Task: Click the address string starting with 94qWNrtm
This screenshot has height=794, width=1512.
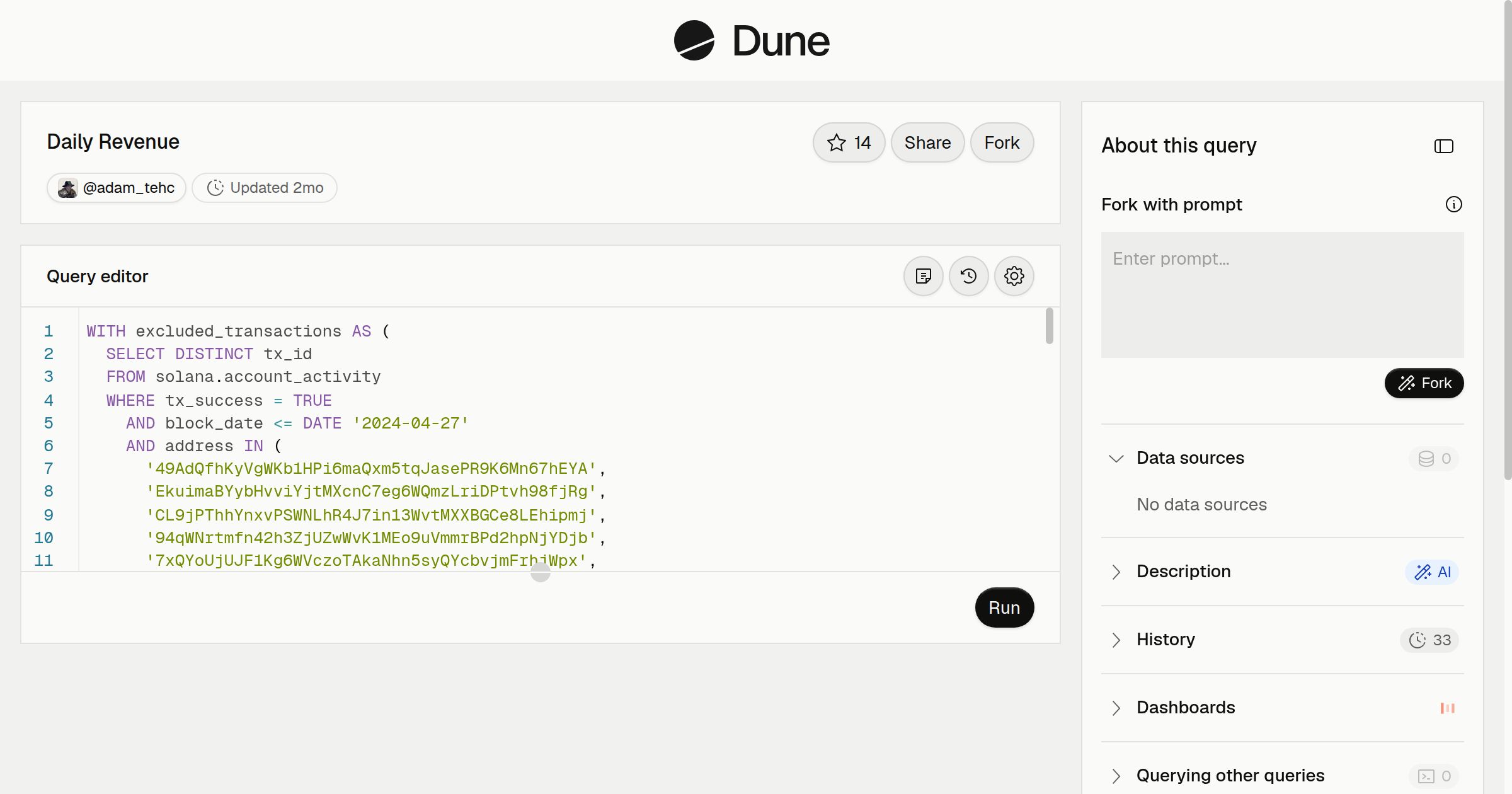Action: pos(371,538)
